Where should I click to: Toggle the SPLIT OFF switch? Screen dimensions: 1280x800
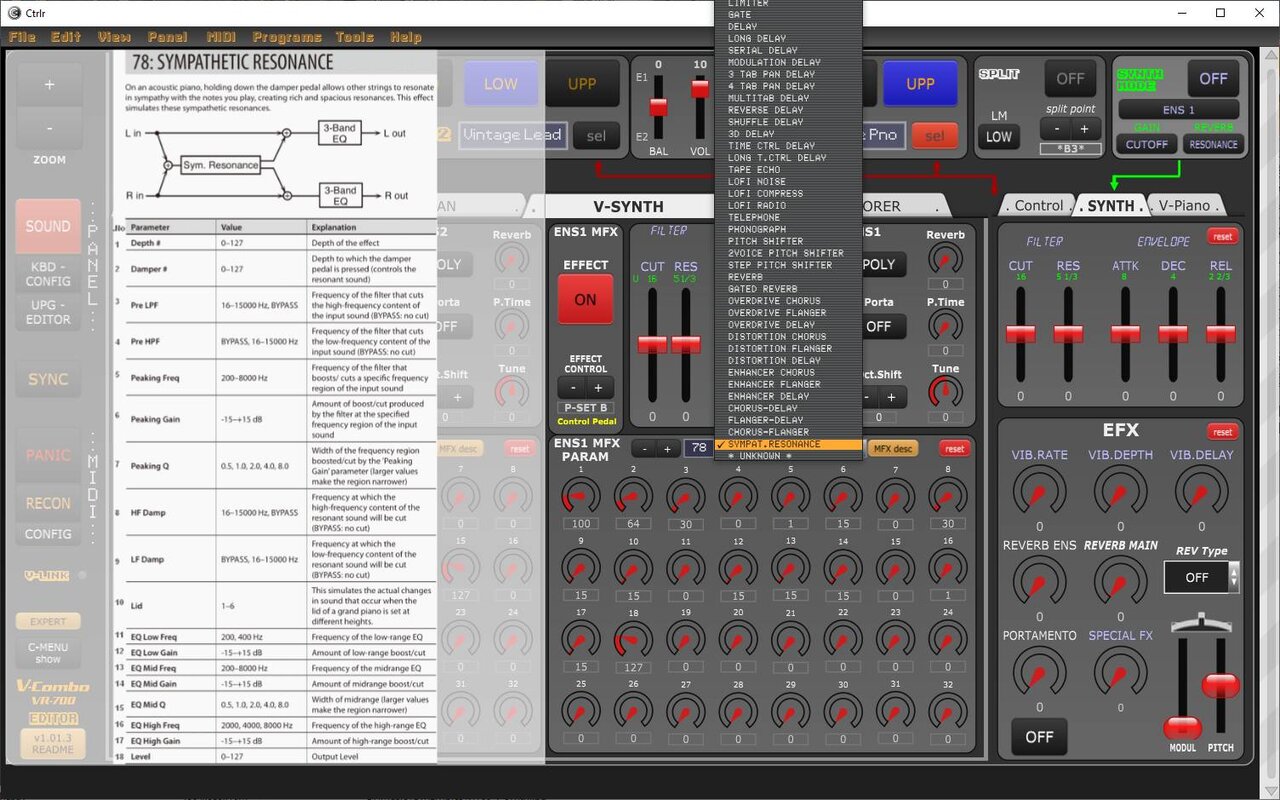(x=1070, y=78)
